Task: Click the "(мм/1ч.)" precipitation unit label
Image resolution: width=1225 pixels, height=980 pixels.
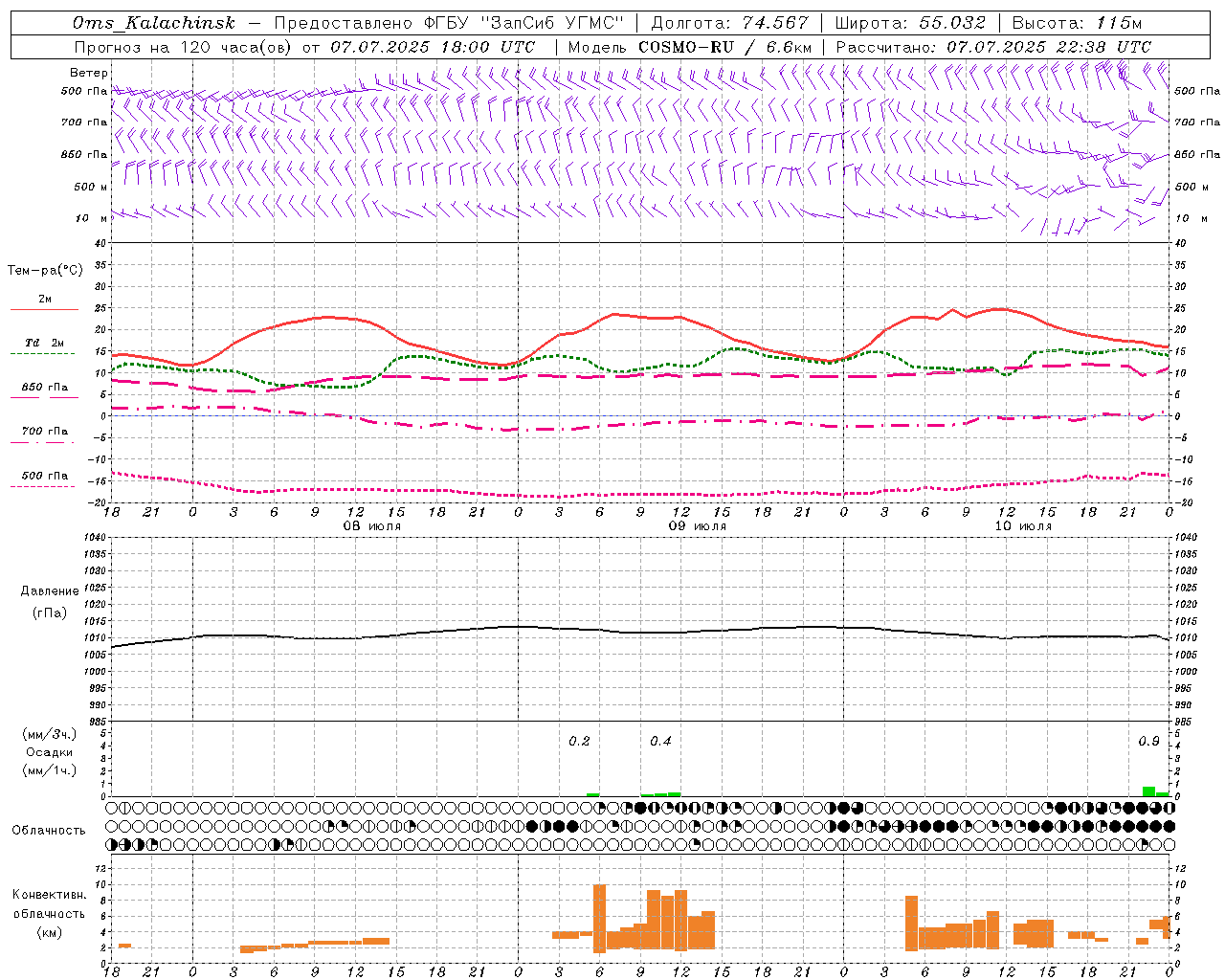Action: tap(49, 770)
